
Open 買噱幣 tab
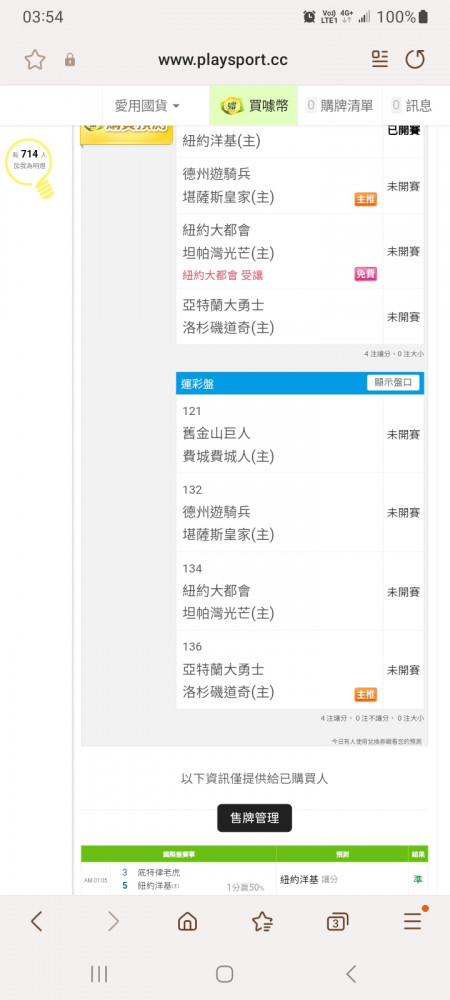pos(254,105)
